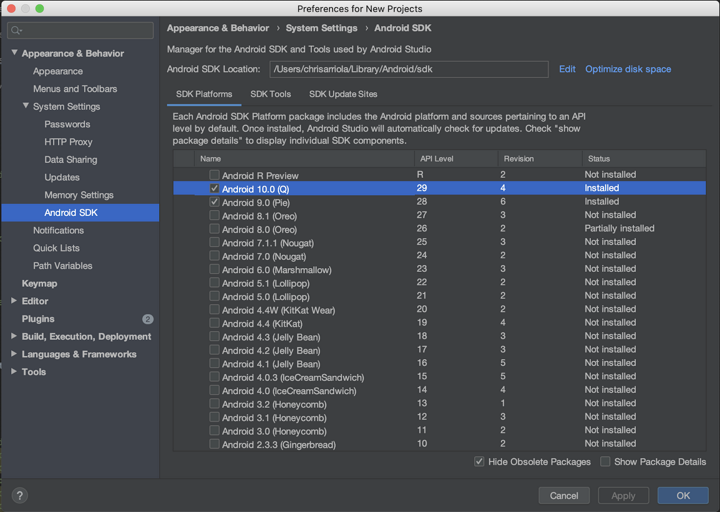
Task: Collapse the Appearance & Behavior section
Action: (x=14, y=53)
